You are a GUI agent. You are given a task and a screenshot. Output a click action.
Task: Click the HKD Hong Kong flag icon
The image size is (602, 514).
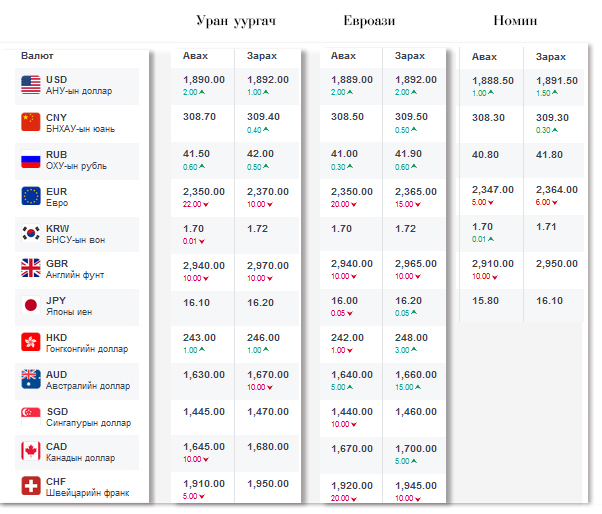(30, 343)
